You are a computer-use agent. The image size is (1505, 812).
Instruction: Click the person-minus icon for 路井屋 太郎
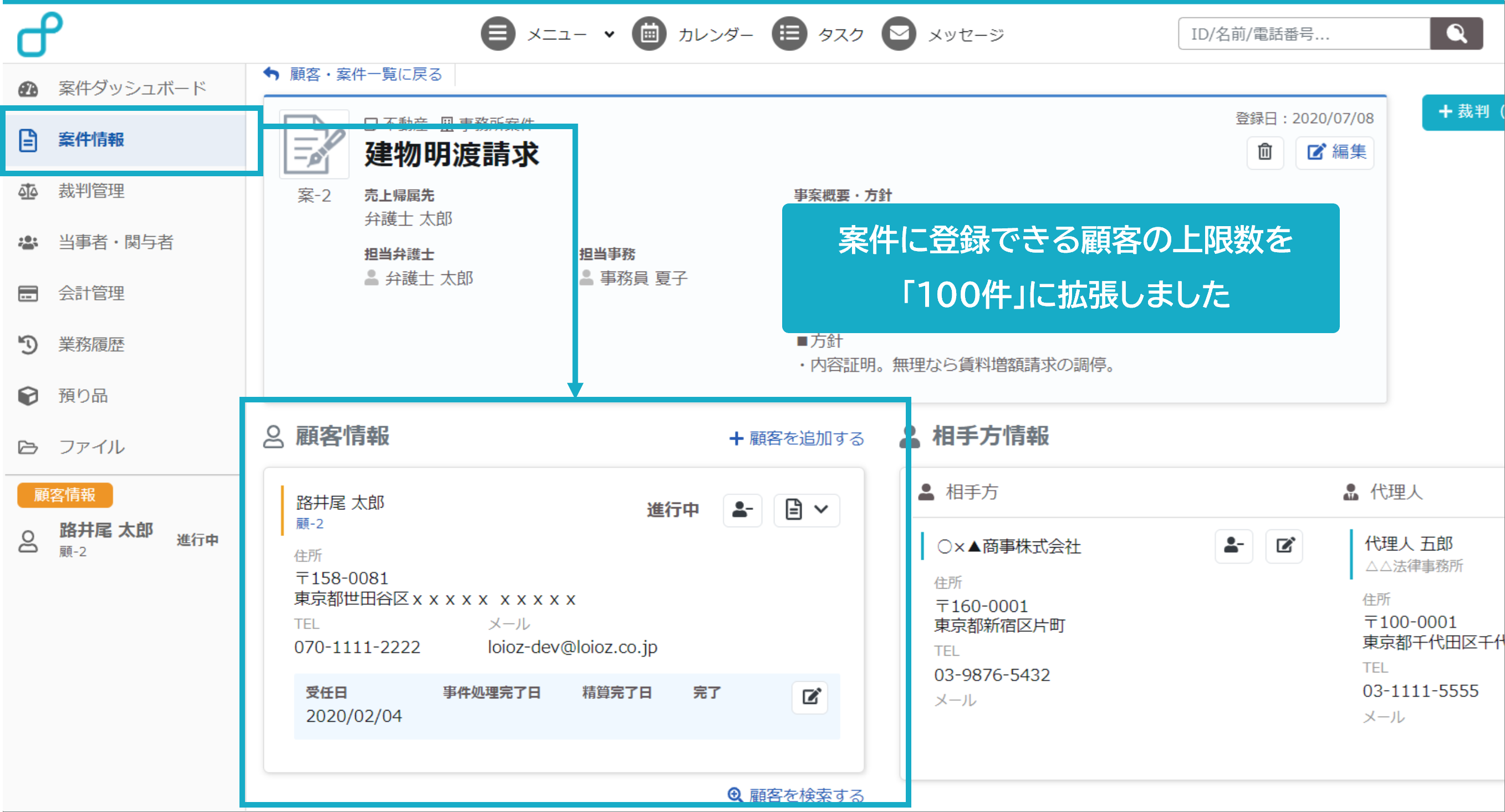(x=742, y=510)
